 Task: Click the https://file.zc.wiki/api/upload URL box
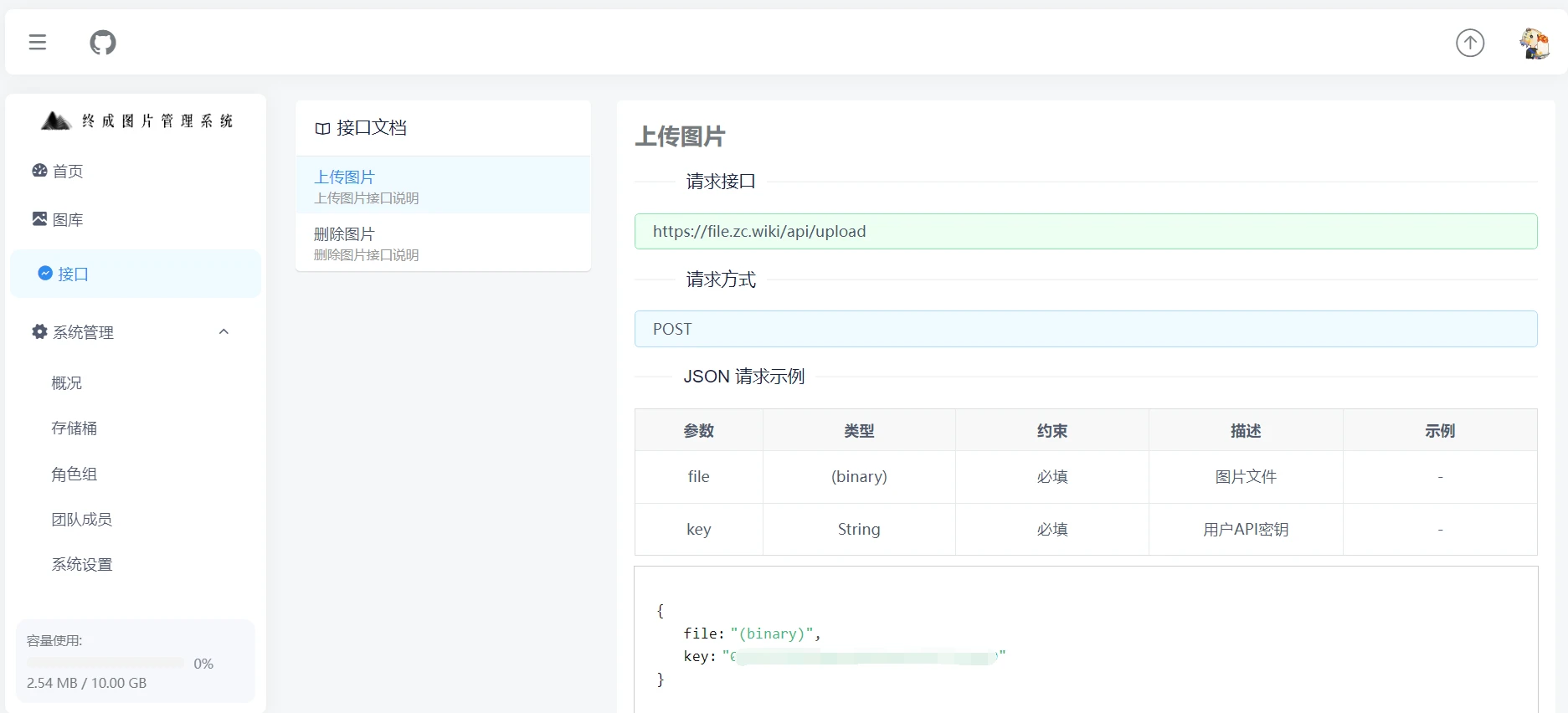[1085, 232]
